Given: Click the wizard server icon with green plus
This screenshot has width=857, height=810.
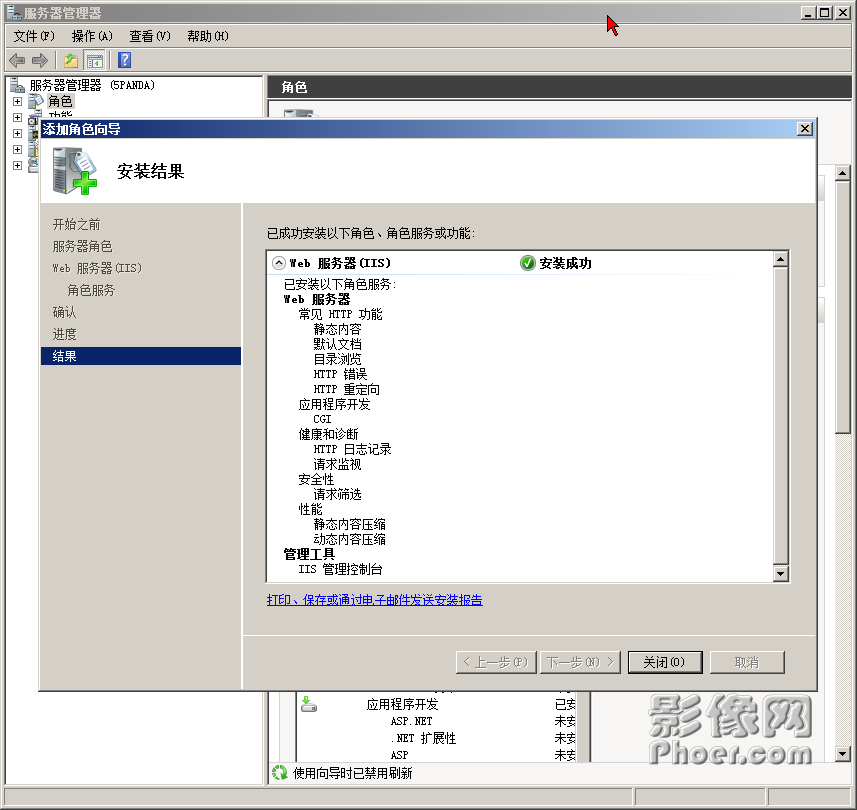Looking at the screenshot, I should [75, 171].
